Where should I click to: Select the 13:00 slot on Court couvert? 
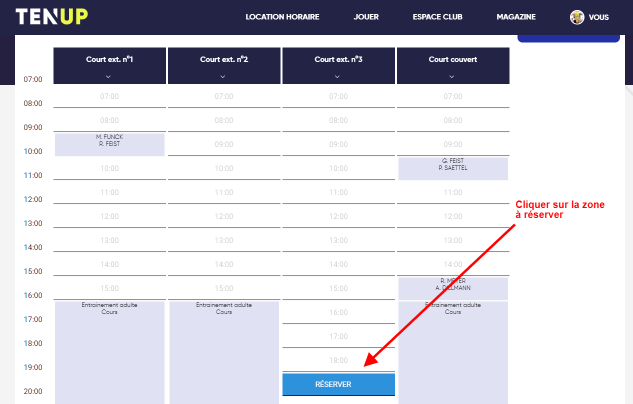tap(453, 241)
